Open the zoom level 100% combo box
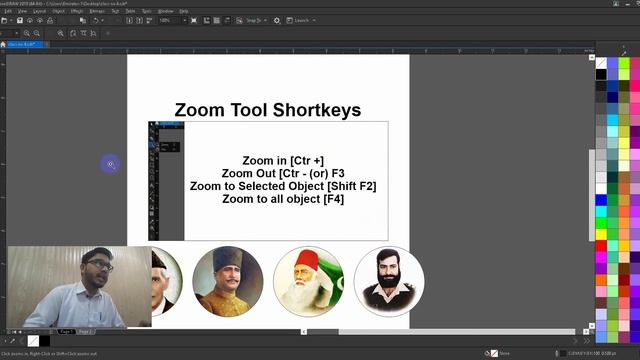The width and height of the screenshot is (640, 360). [x=173, y=20]
